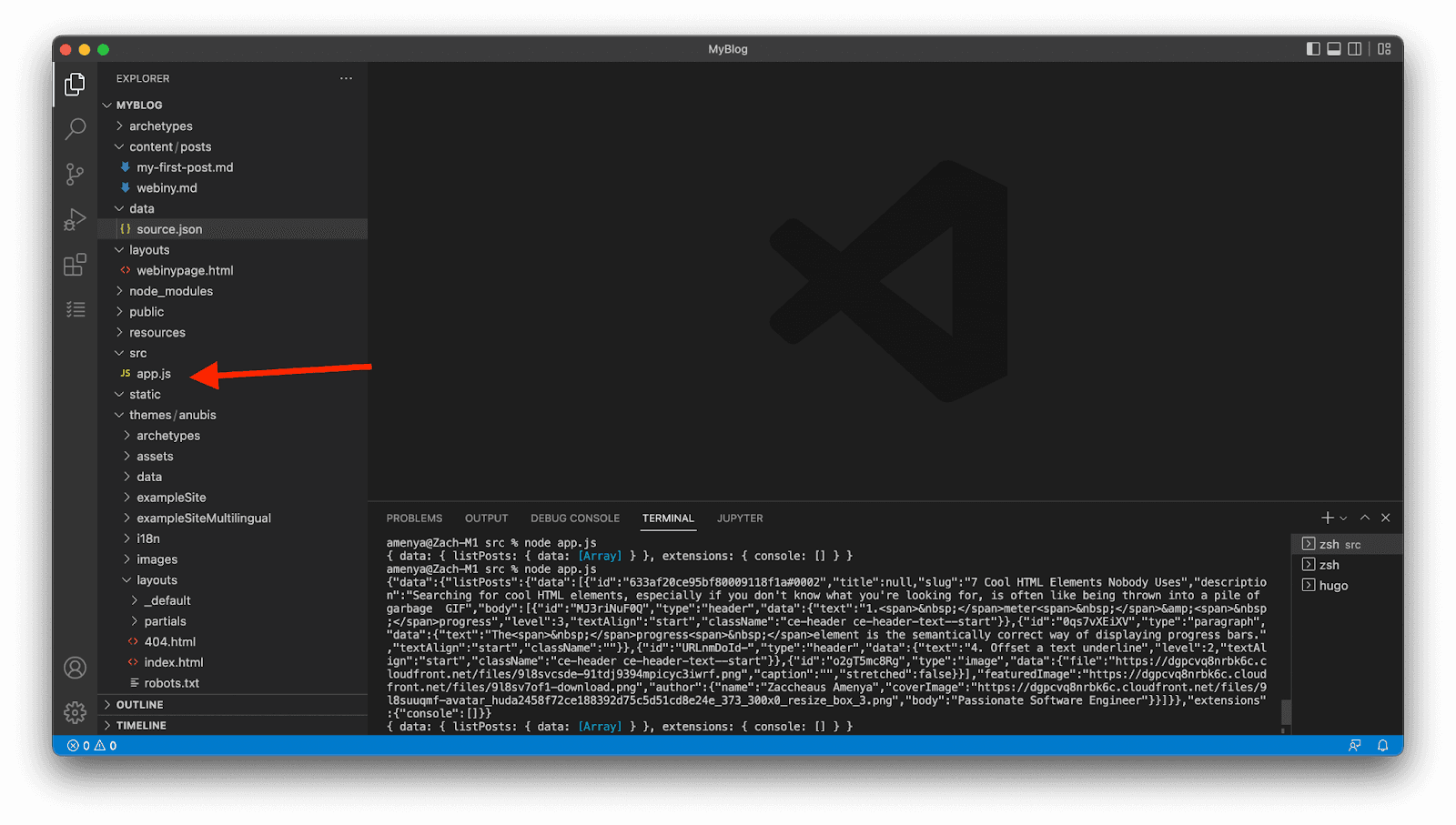Select the hugo terminal in the list
This screenshot has height=825, width=1456.
(1333, 585)
